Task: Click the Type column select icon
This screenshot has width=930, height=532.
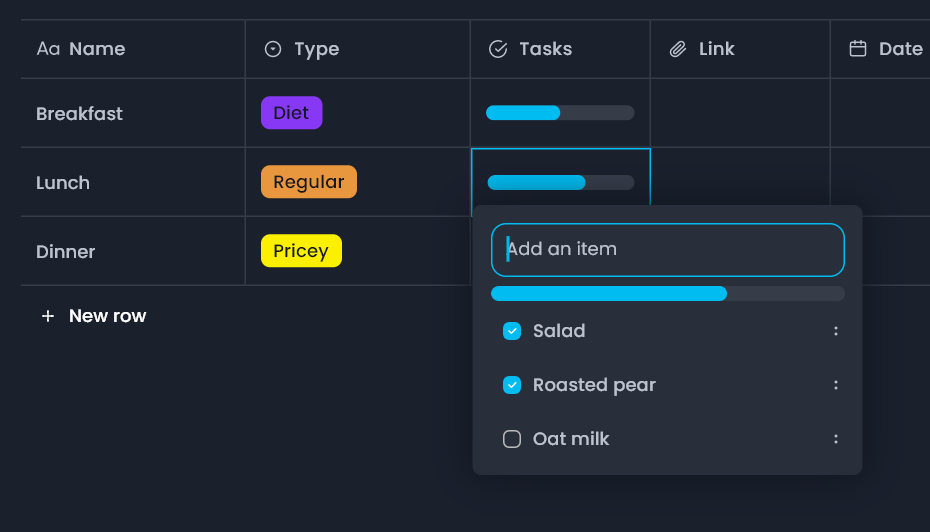Action: point(273,49)
